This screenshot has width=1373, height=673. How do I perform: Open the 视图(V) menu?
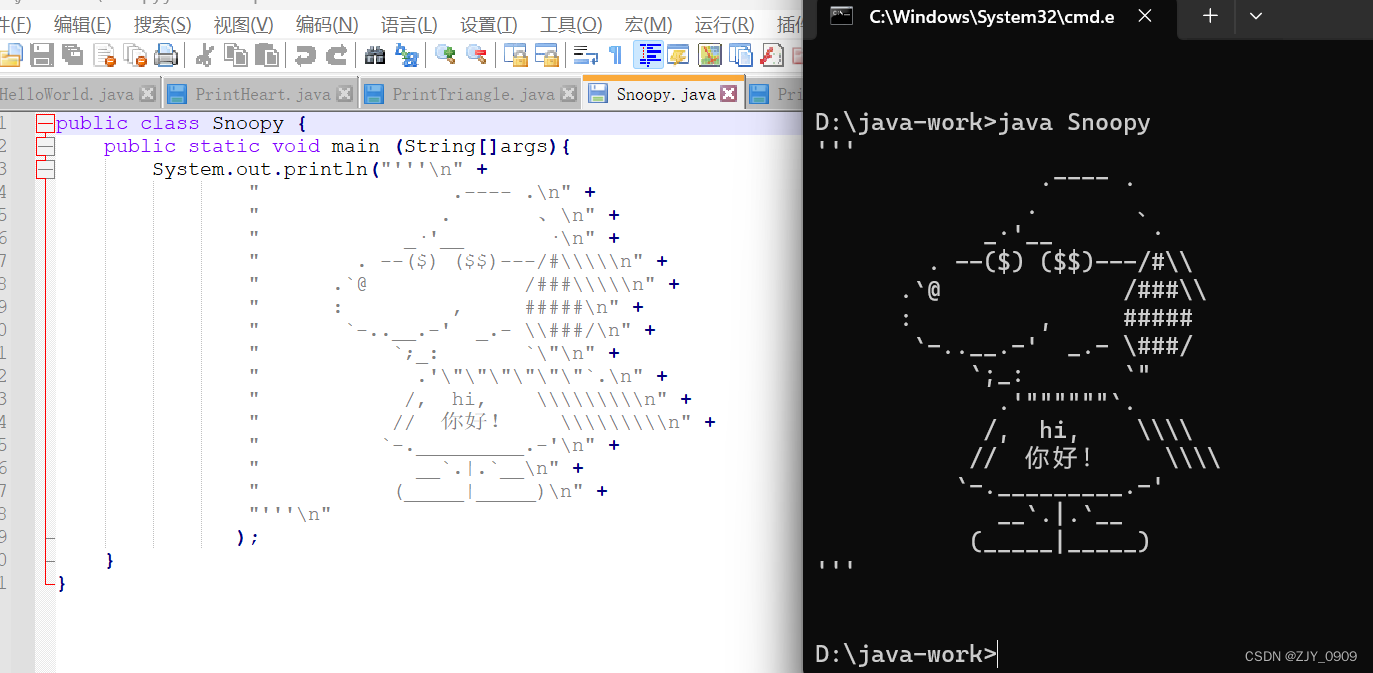pyautogui.click(x=244, y=25)
